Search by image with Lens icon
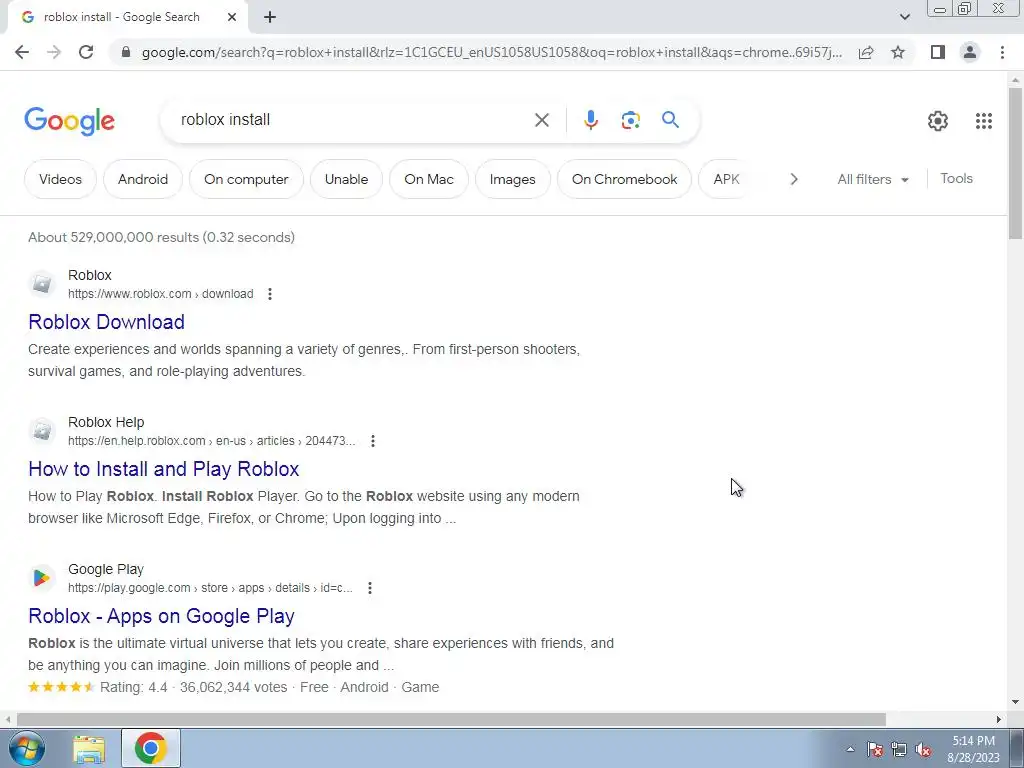Image resolution: width=1024 pixels, height=768 pixels. (x=630, y=120)
